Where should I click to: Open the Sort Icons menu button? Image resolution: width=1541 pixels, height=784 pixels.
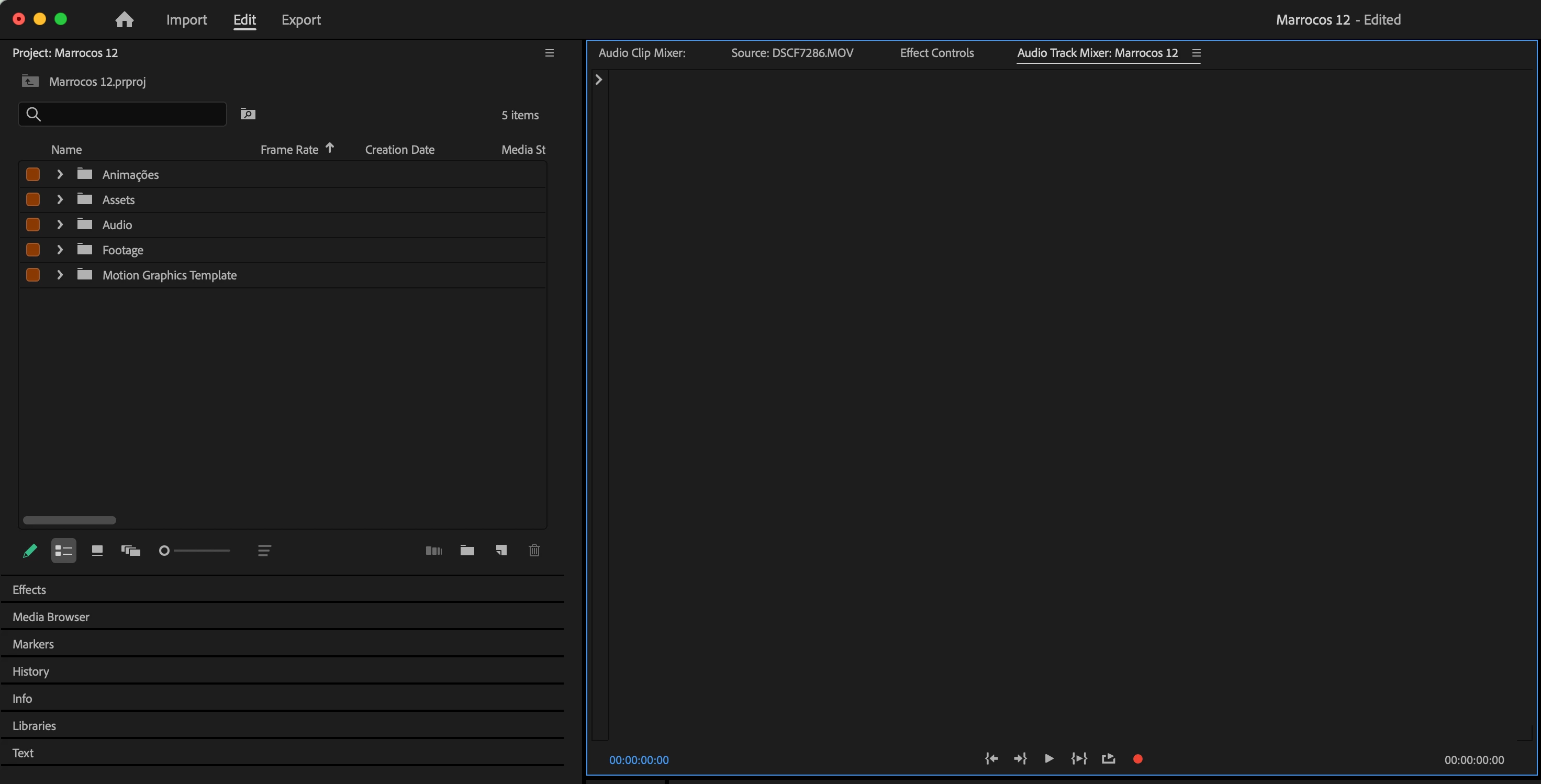[x=264, y=550]
